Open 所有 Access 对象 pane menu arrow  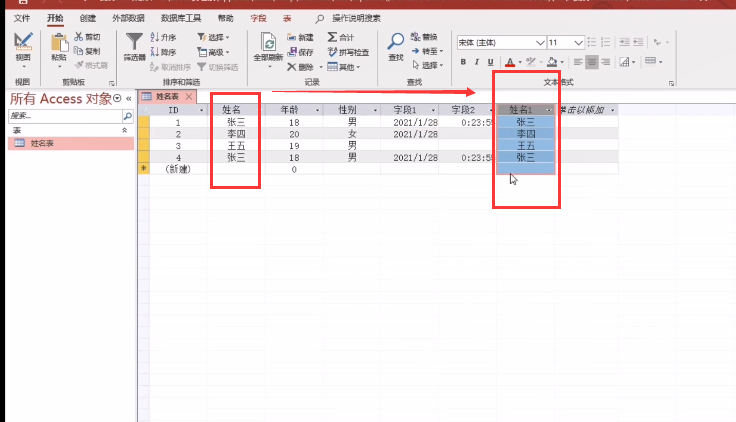117,99
